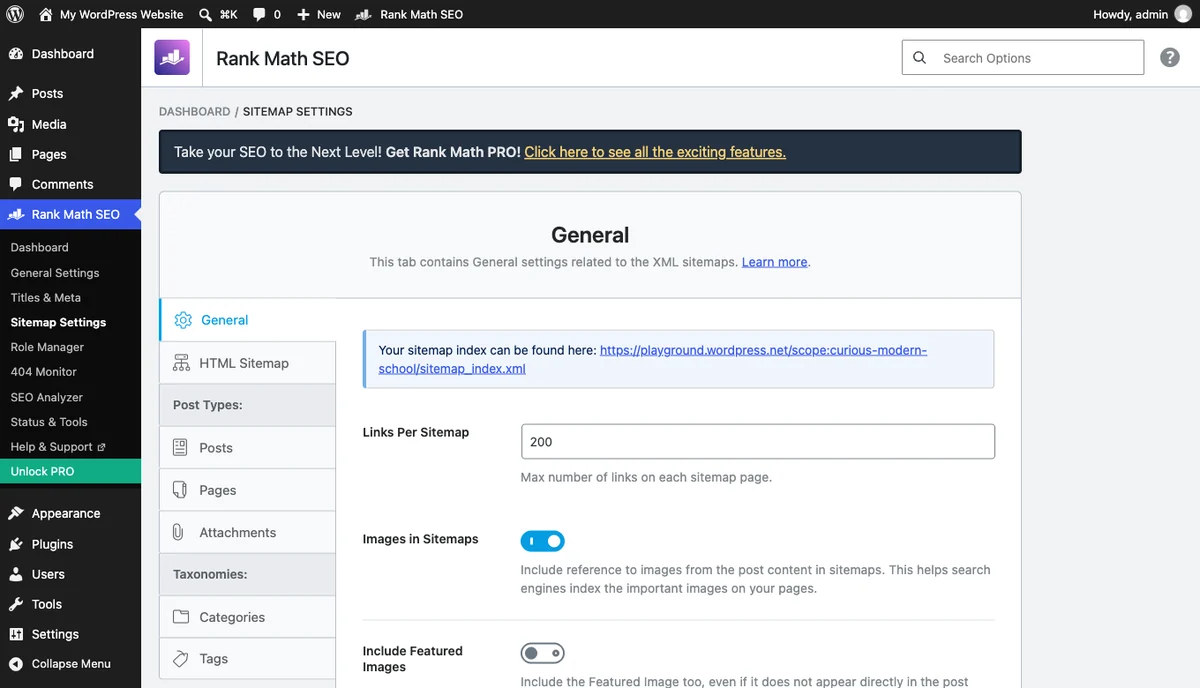Click the Posts document icon in tabs
Screen dimensions: 1200x688
(x=180, y=448)
